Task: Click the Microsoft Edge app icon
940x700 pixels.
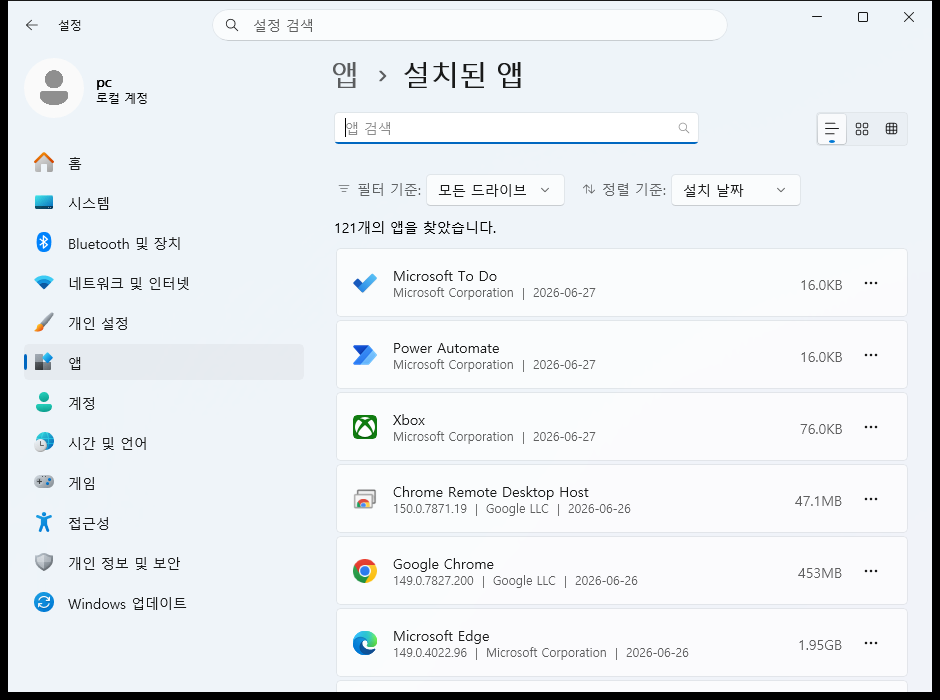Action: pos(365,643)
